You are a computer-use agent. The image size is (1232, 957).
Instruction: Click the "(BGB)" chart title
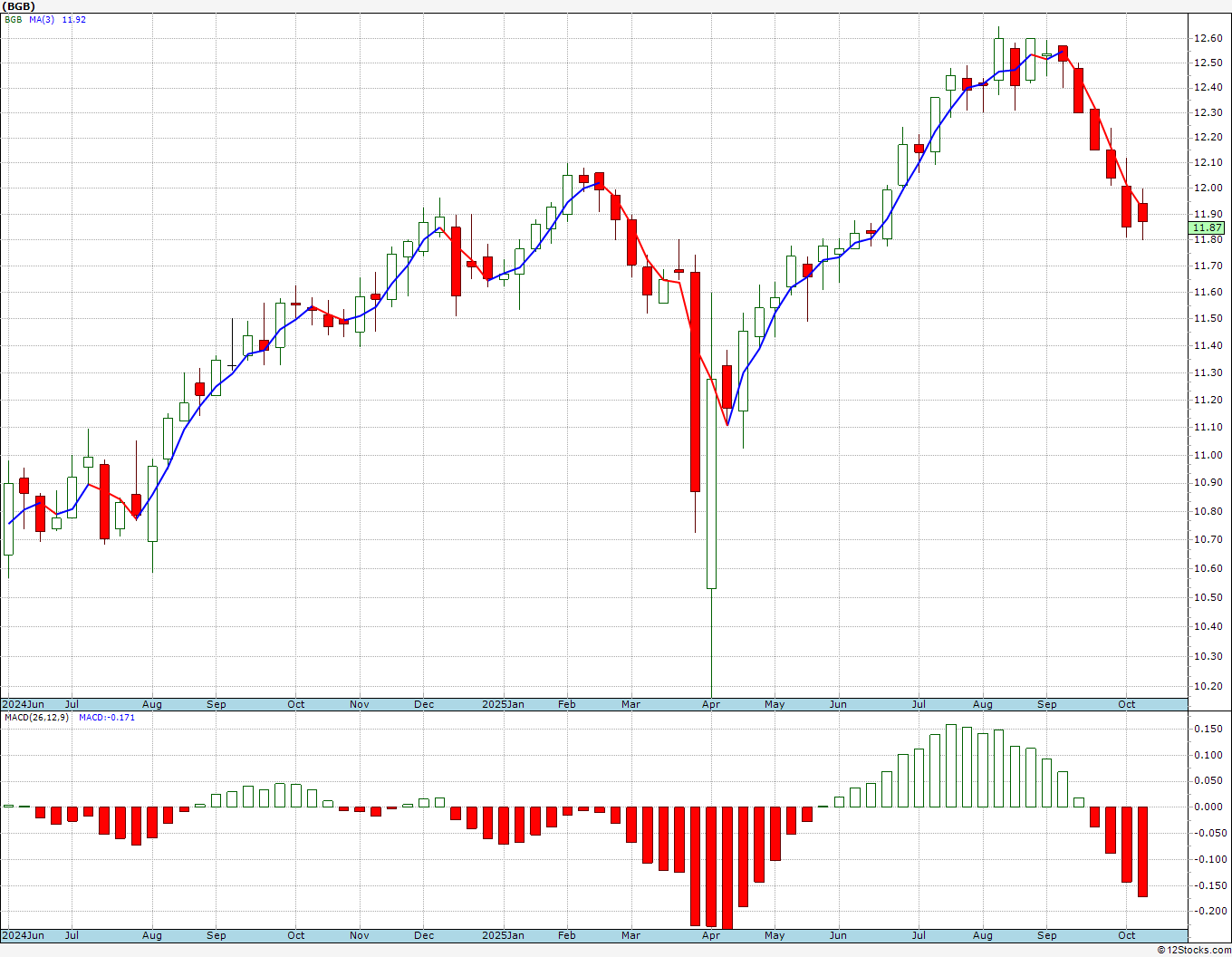tap(19, 6)
